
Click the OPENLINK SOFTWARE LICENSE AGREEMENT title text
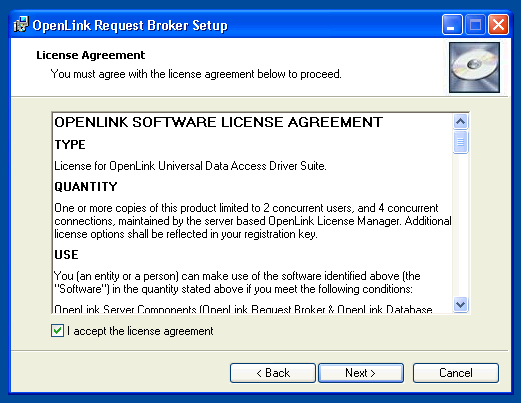click(x=218, y=122)
